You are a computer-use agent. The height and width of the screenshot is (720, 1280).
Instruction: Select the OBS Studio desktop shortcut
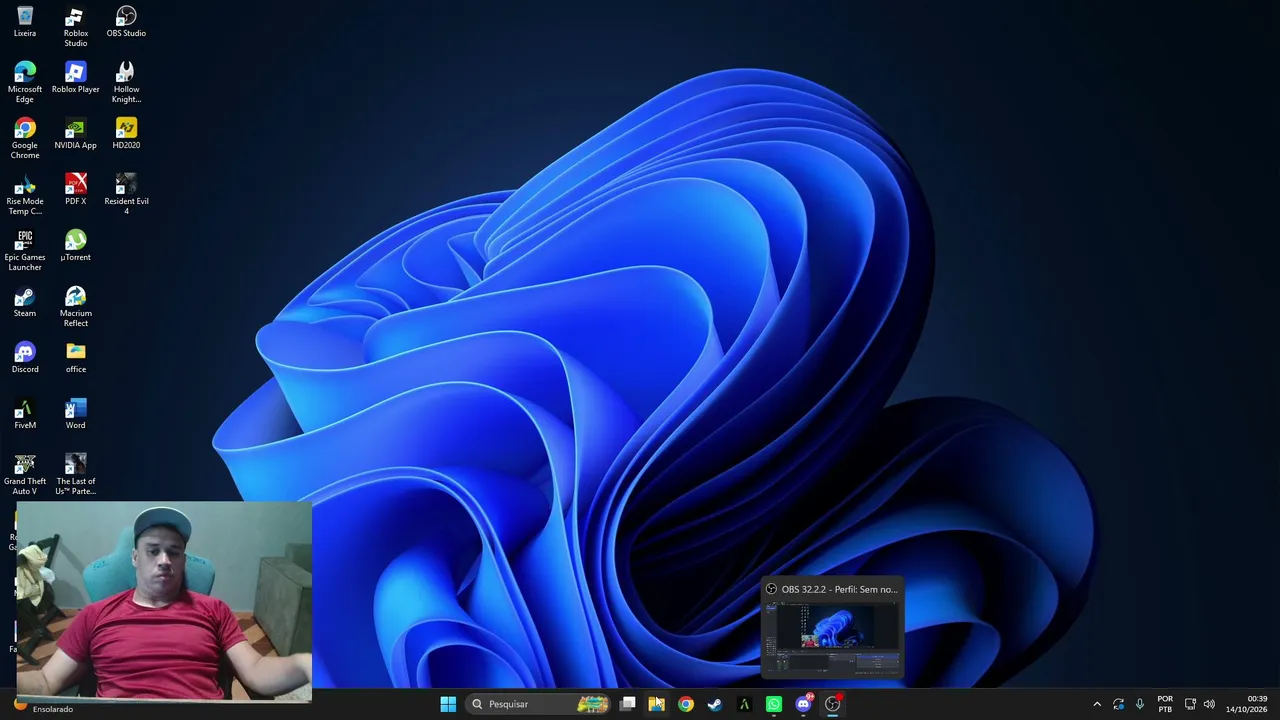(126, 22)
